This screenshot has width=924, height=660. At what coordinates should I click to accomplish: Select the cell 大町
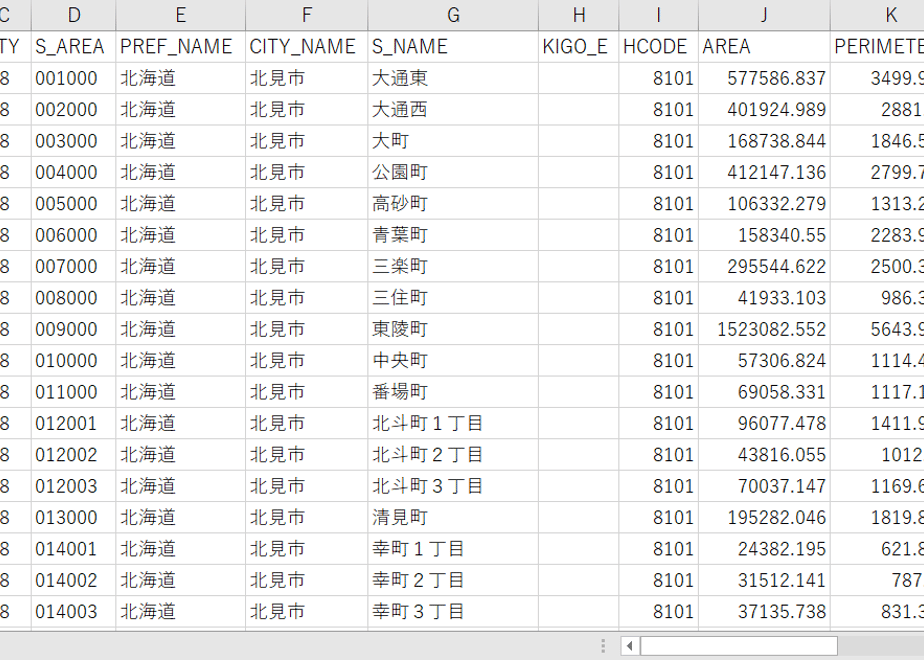pyautogui.click(x=453, y=141)
